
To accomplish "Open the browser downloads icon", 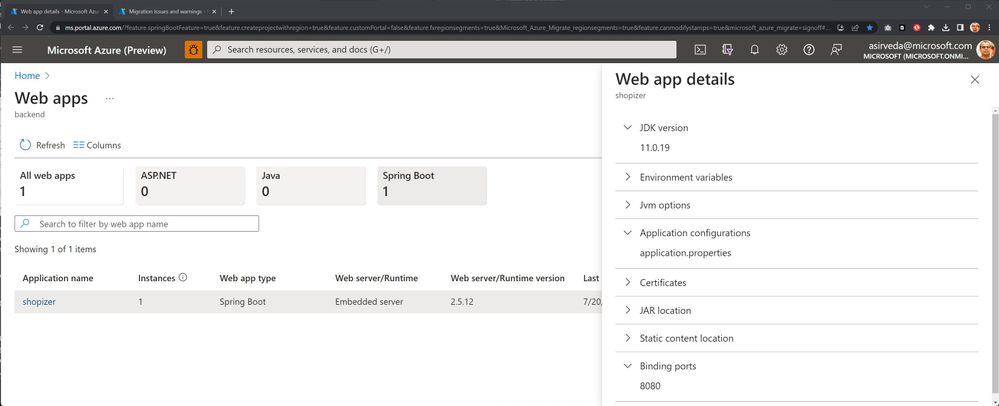I will [x=946, y=27].
